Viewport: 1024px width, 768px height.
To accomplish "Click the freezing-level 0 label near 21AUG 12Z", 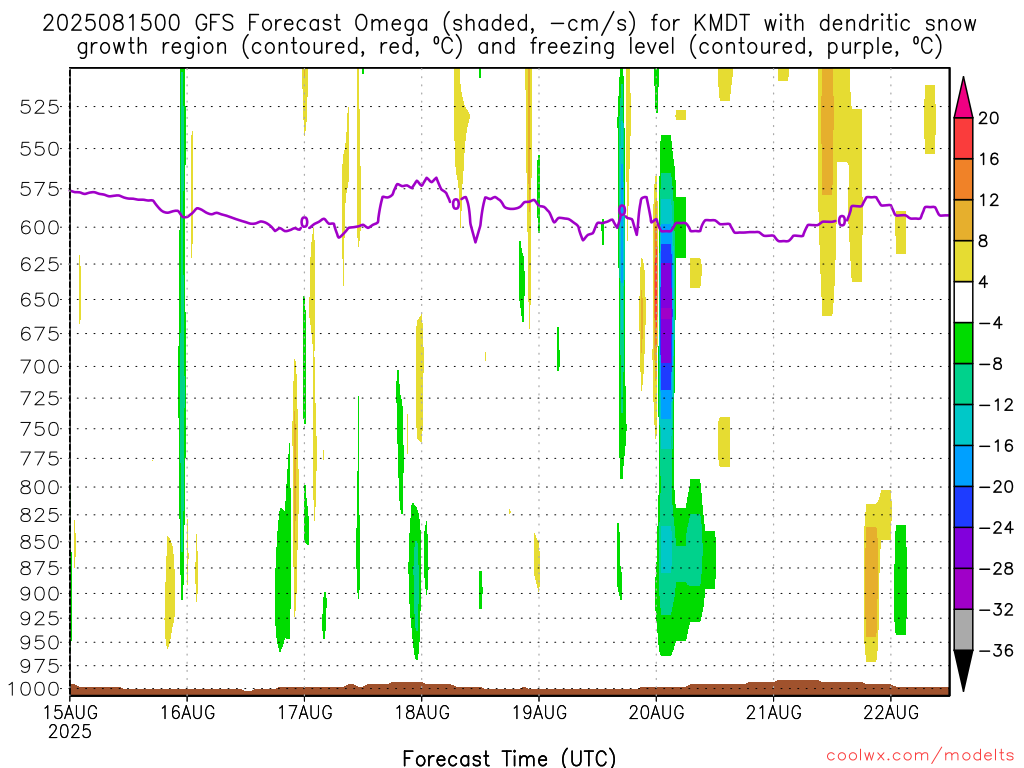I will (842, 221).
